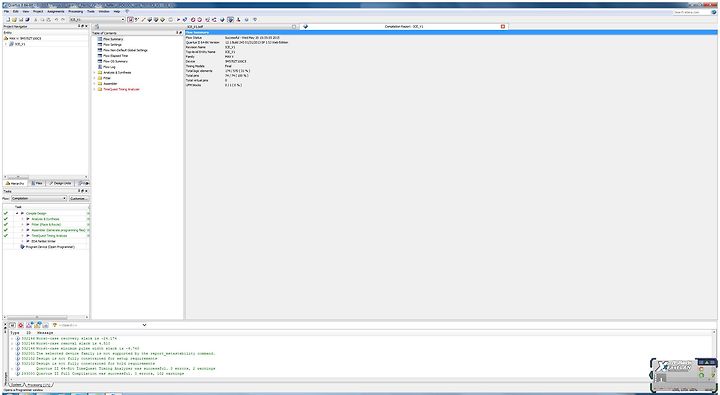This screenshot has width=720, height=395.
Task: Expand the Assembler report folder
Action: (95, 84)
